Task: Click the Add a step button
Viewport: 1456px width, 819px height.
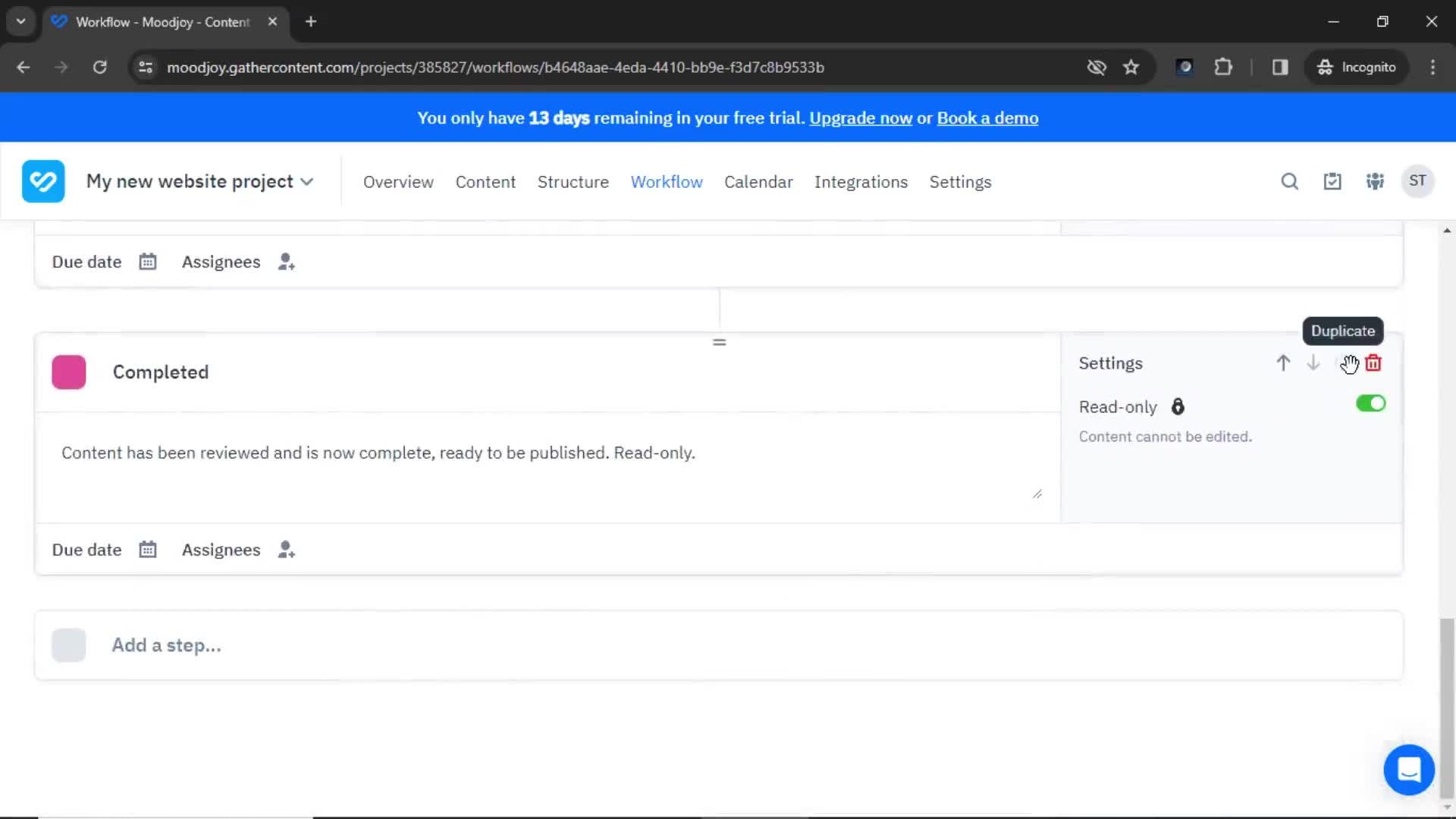Action: [x=165, y=645]
